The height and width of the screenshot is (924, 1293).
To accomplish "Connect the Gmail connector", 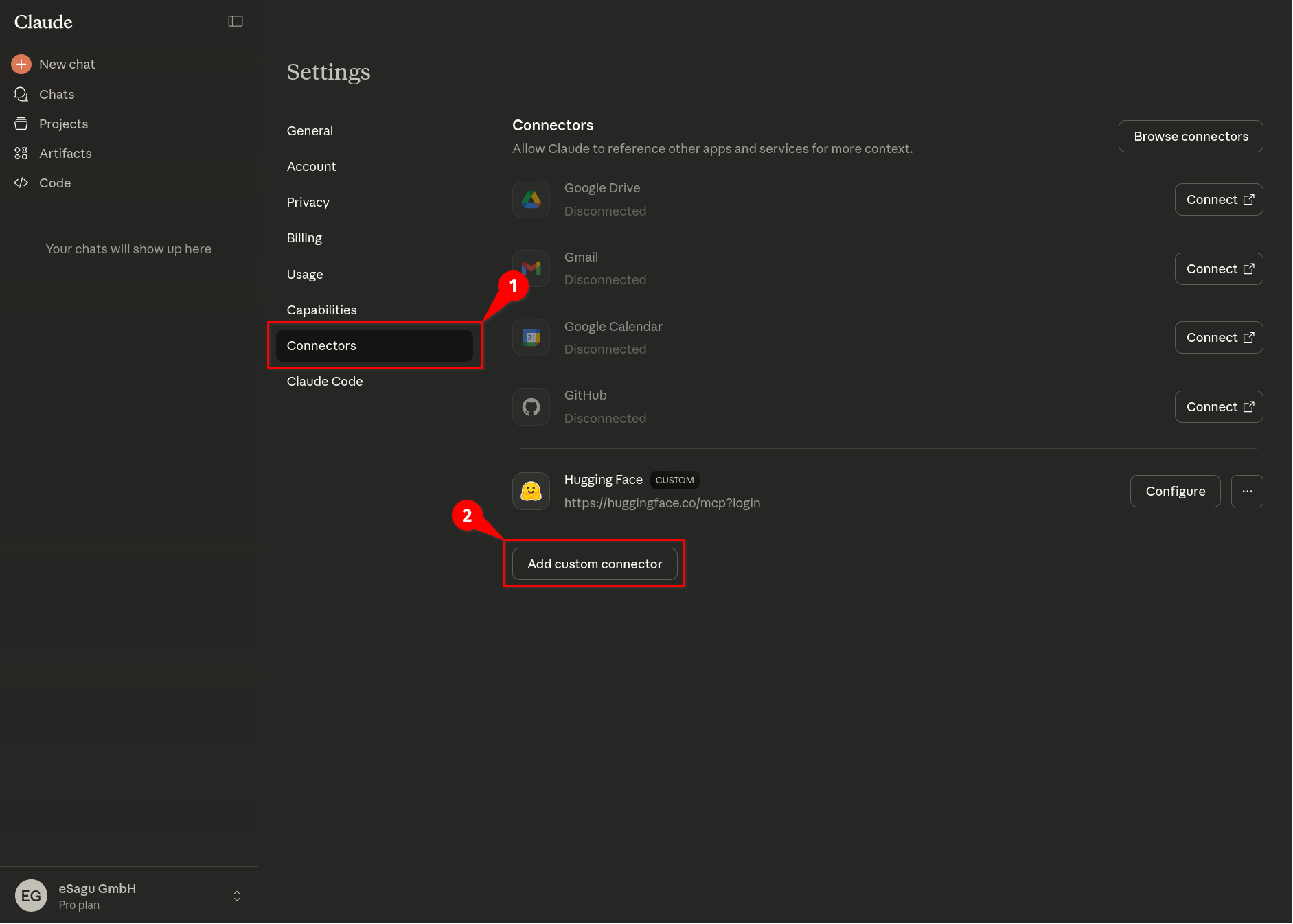I will point(1219,269).
